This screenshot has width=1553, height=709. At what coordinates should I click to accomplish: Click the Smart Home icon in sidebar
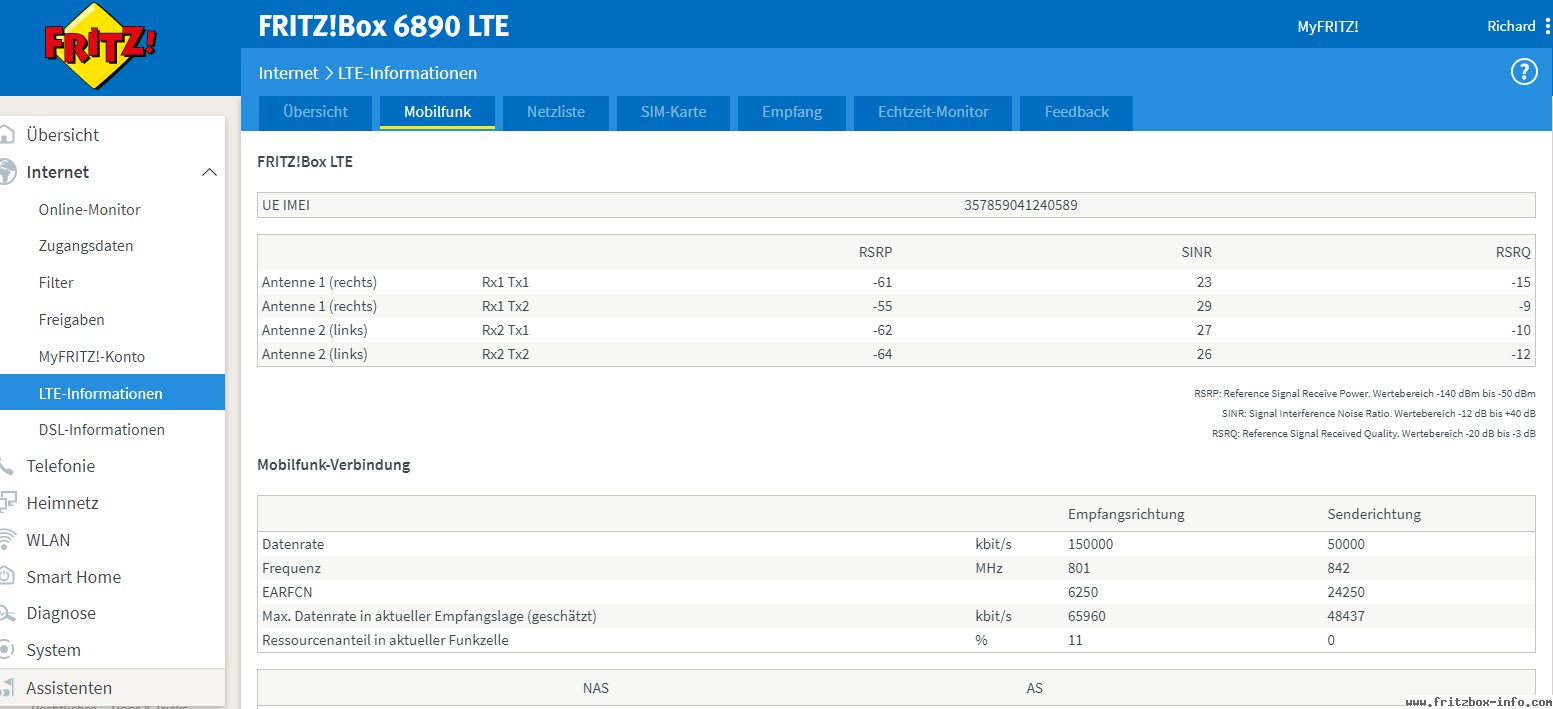[6, 577]
